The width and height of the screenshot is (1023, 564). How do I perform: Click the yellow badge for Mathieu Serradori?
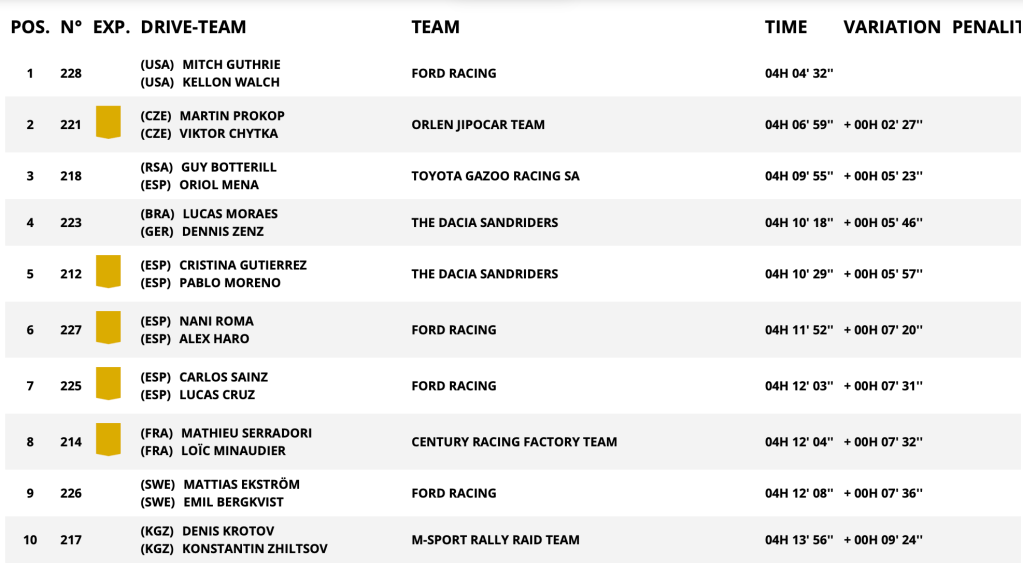(108, 439)
